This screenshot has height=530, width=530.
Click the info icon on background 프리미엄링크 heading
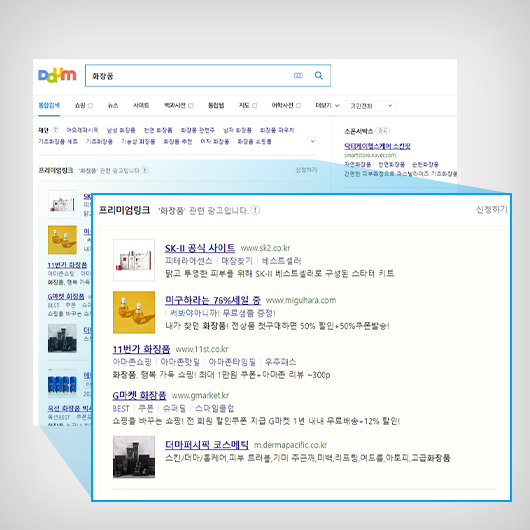(145, 170)
